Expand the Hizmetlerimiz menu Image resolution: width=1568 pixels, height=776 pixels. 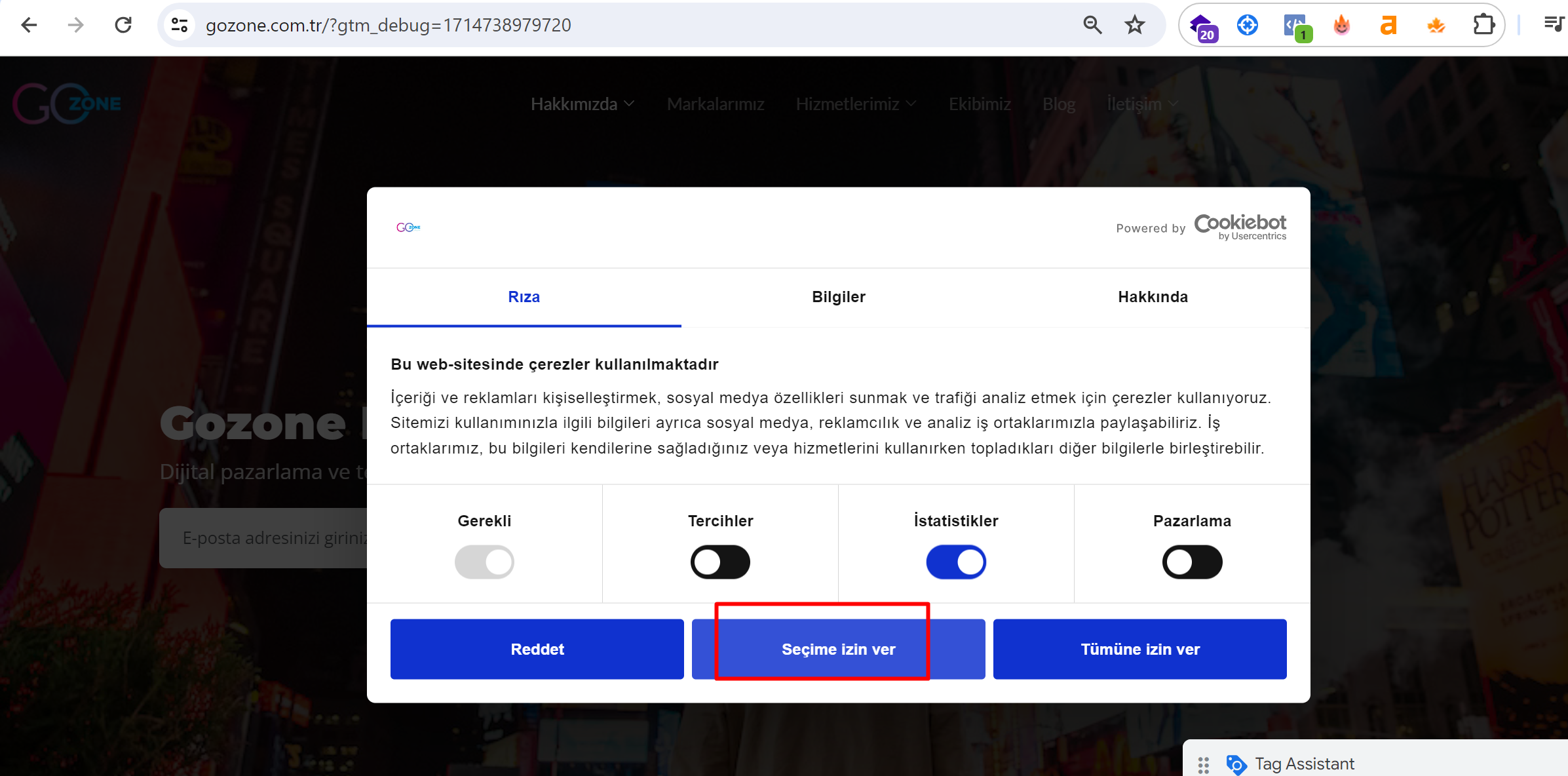coord(855,104)
